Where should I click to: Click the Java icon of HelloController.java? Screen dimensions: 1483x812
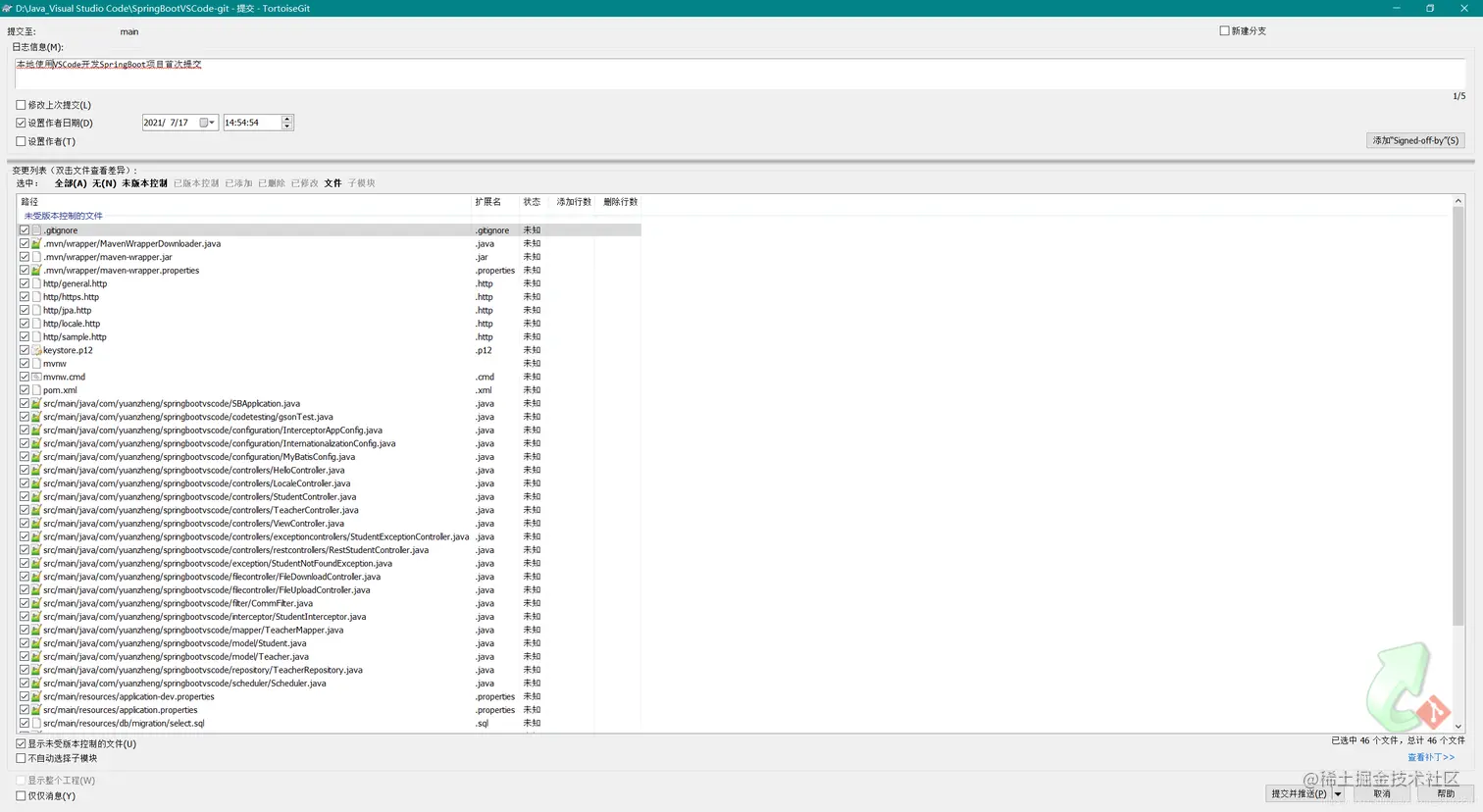pyautogui.click(x=36, y=470)
